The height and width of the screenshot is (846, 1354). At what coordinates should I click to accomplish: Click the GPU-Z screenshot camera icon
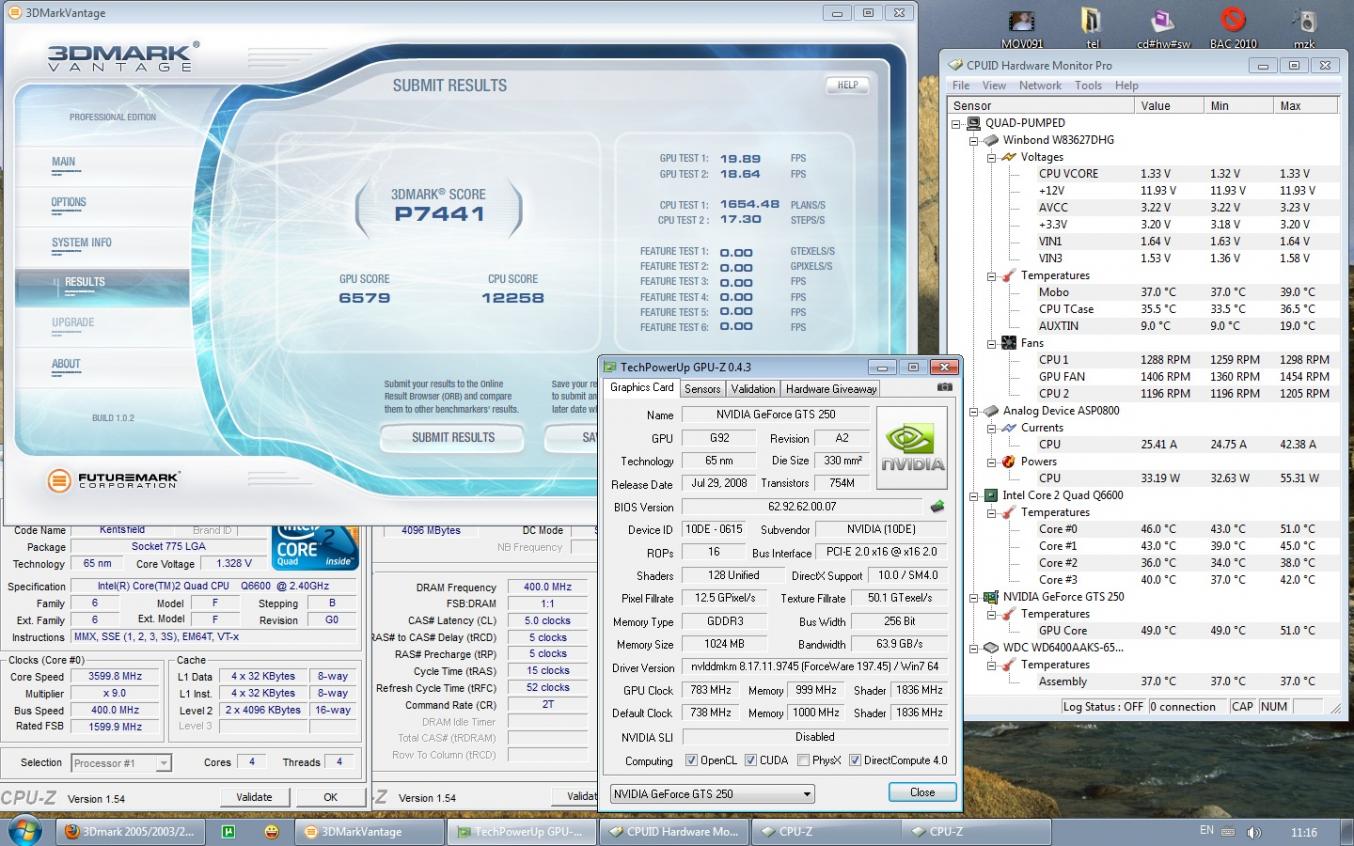click(944, 388)
